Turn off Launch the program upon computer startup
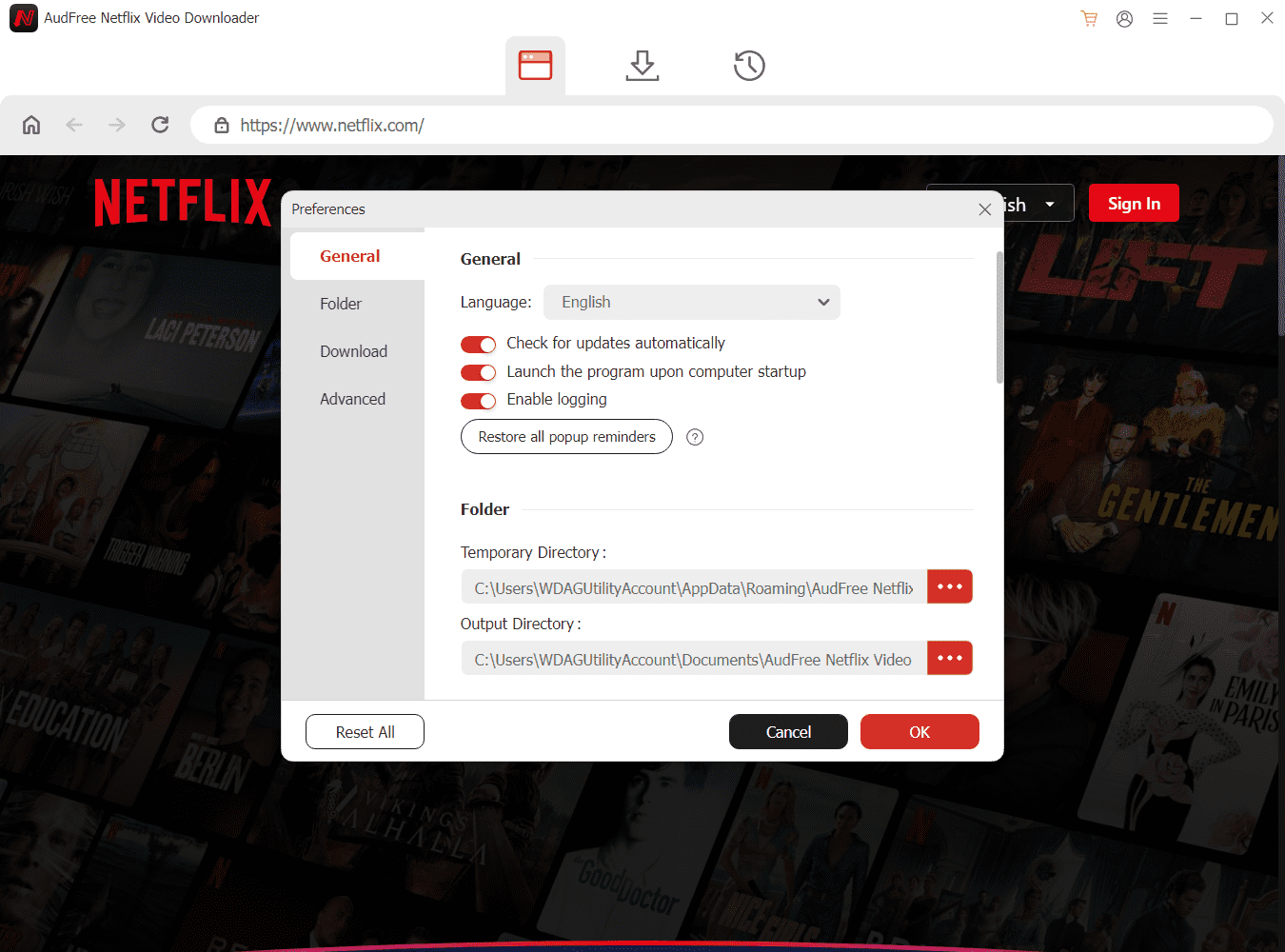The height and width of the screenshot is (952, 1285). pos(479,372)
